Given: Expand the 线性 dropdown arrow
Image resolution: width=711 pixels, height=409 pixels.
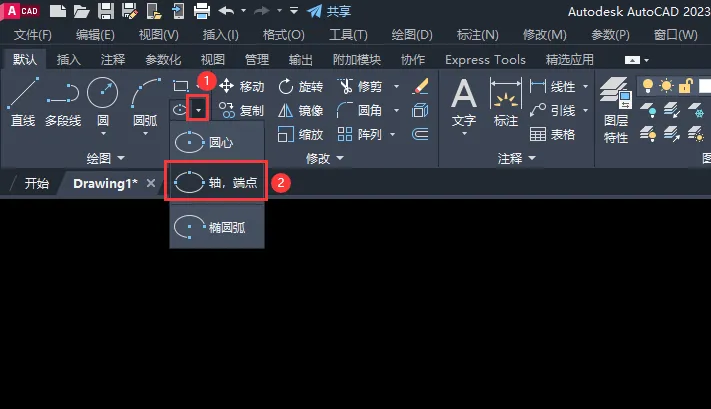Looking at the screenshot, I should (x=585, y=86).
